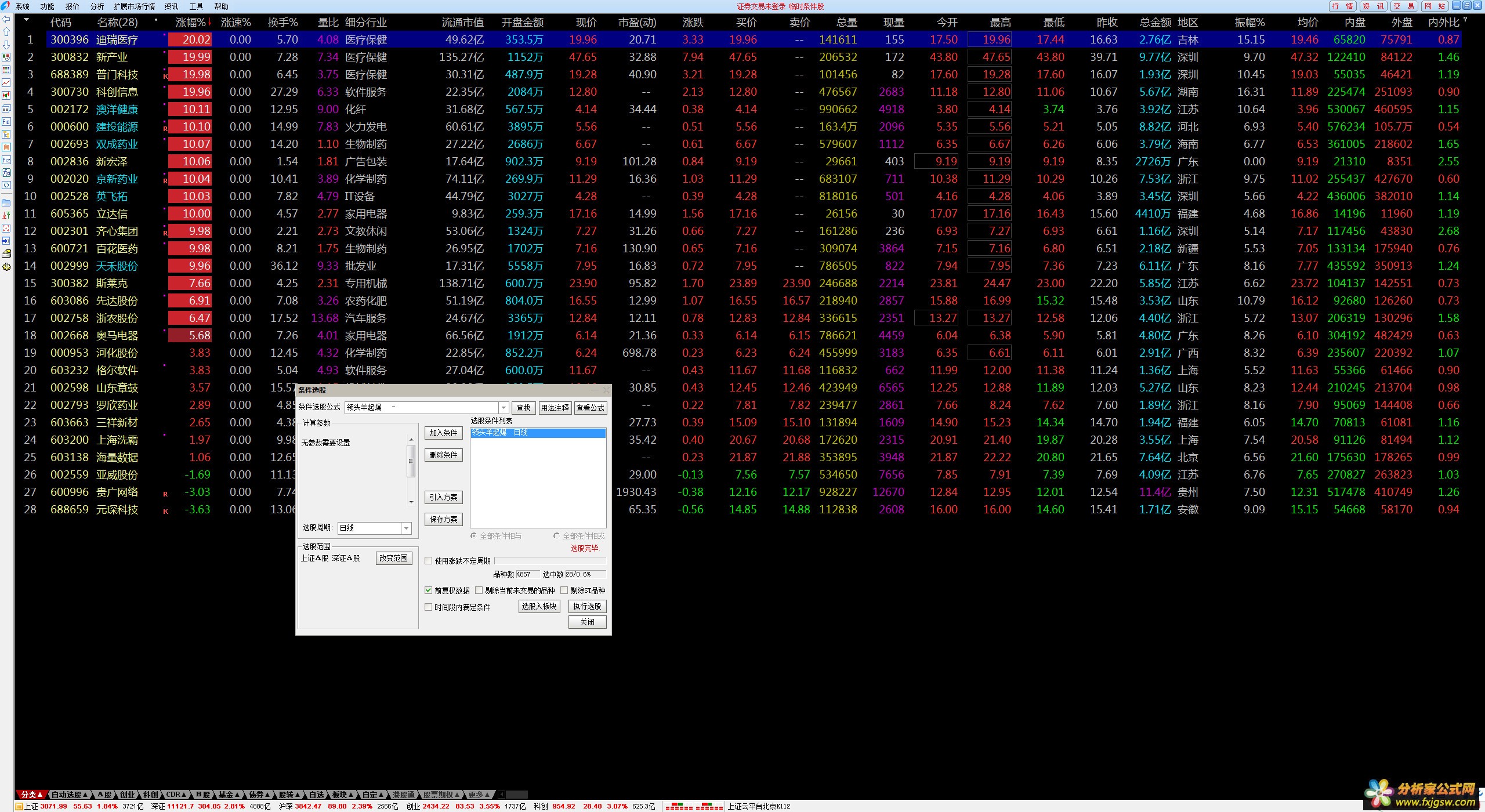Open the candlestick K-line chart icon
Viewport: 1485px width, 812px height.
6,96
